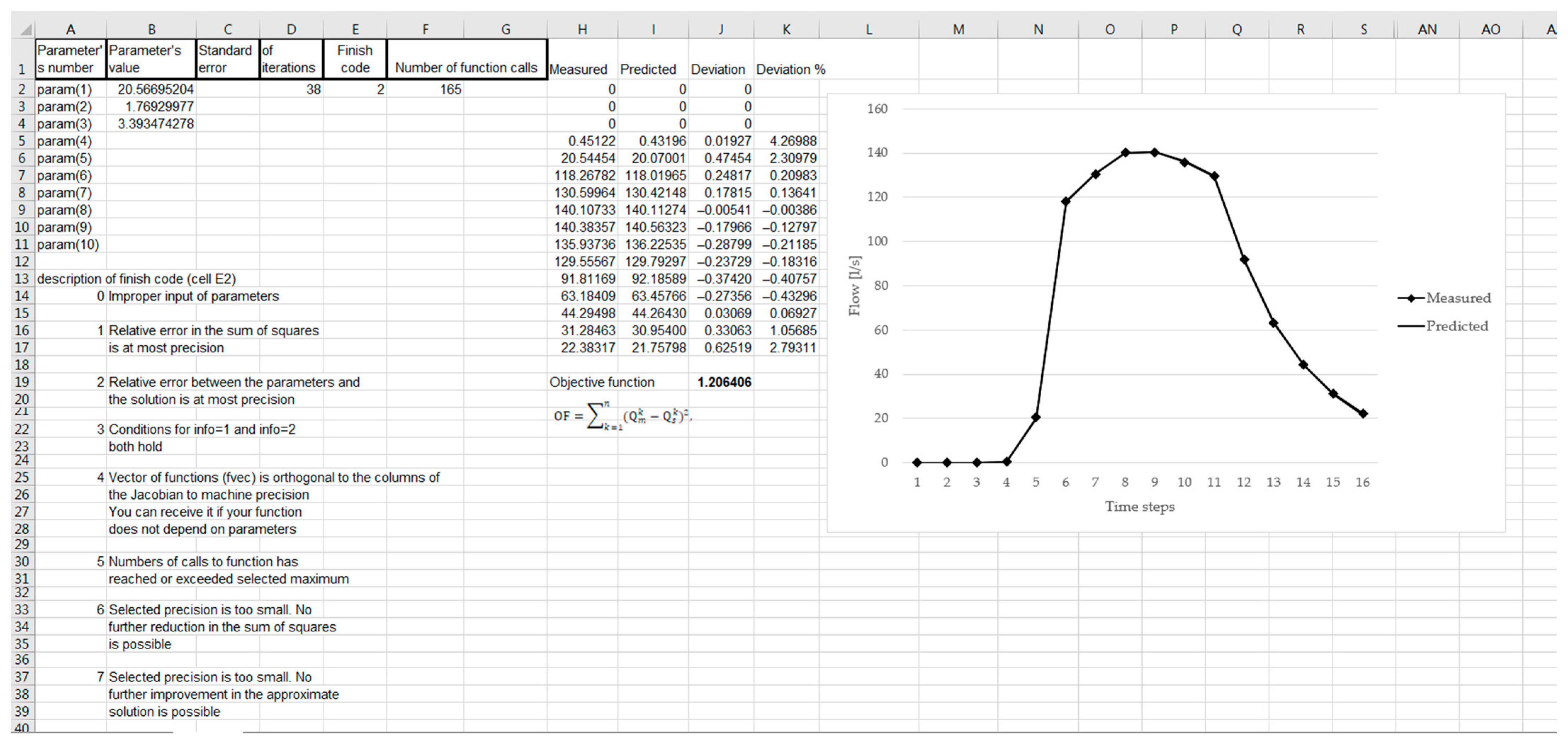The height and width of the screenshot is (744, 1568).
Task: Select column H header
Action: tap(582, 29)
